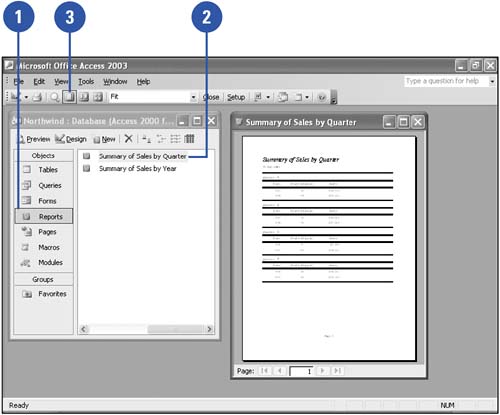Click the View button in the print preview toolbar
Viewport: 500px width, 415px height.
pos(16,97)
